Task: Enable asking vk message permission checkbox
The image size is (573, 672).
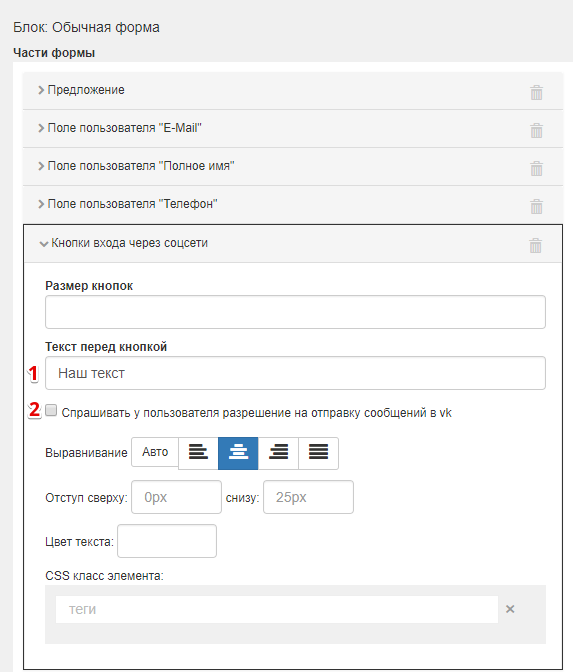Action: point(51,411)
